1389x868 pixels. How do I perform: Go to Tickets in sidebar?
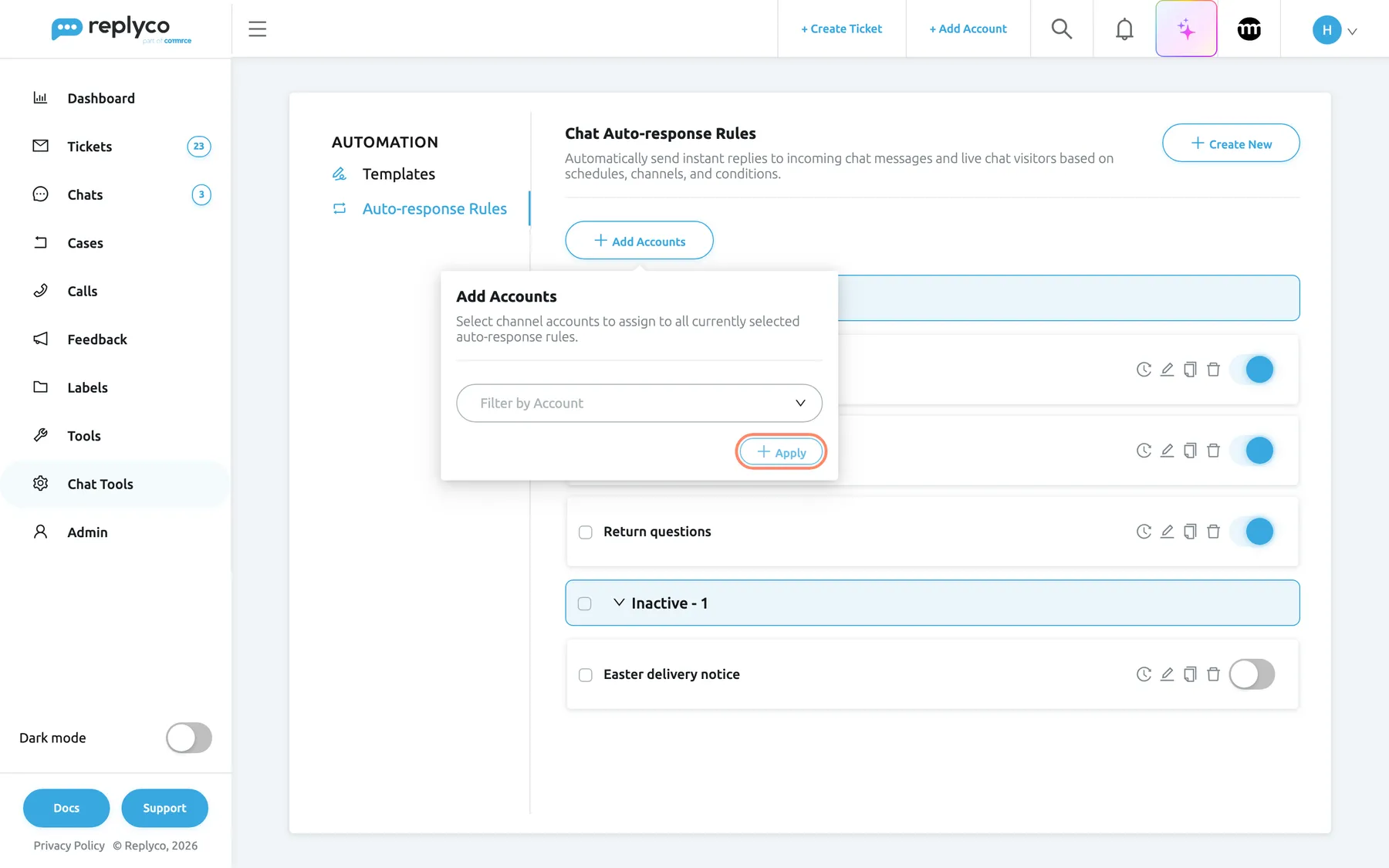[x=116, y=147]
